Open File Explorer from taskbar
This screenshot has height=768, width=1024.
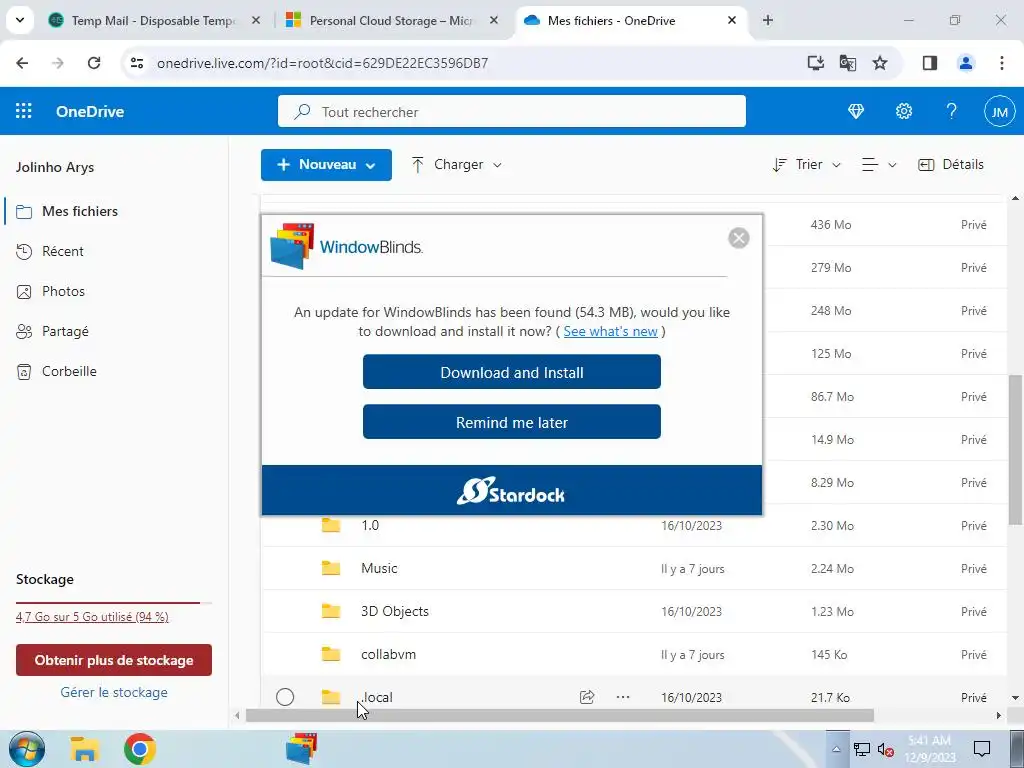(85, 749)
